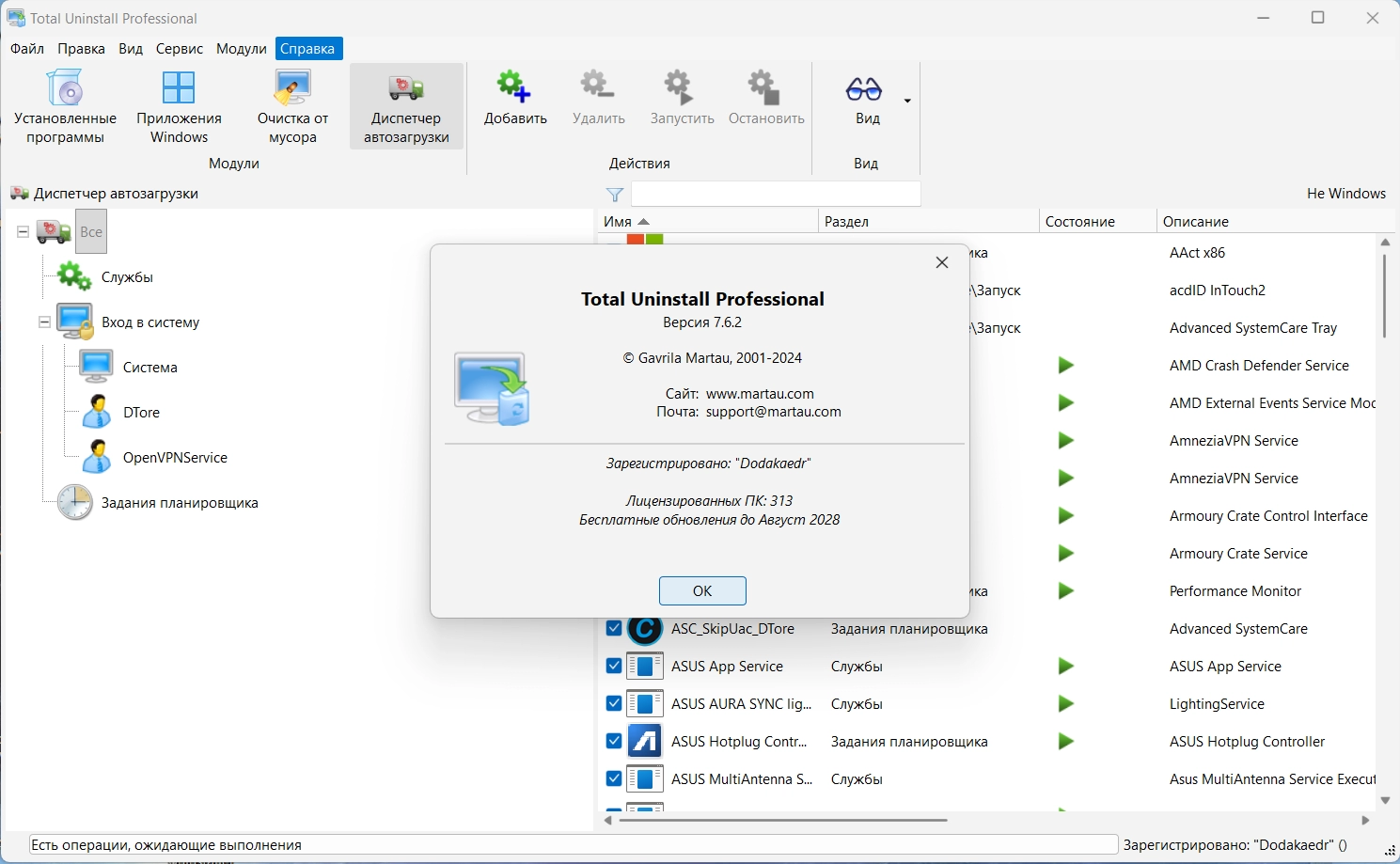Uncheck the ASC_SkipUac_DTore checkbox
This screenshot has height=864, width=1400.
614,628
